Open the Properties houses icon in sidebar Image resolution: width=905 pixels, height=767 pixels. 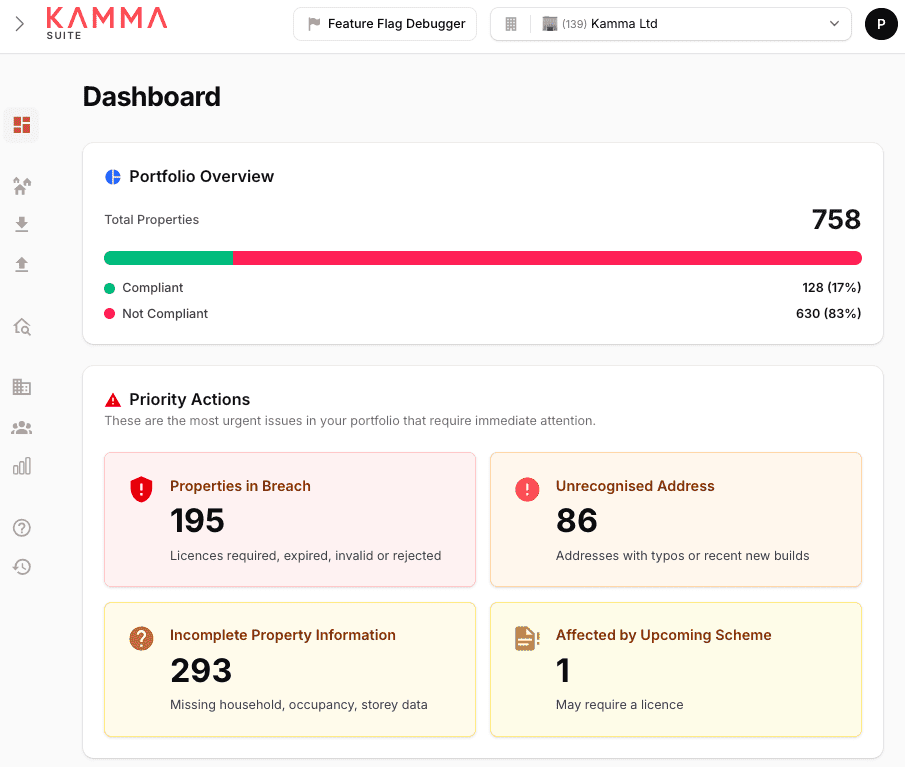[22, 186]
